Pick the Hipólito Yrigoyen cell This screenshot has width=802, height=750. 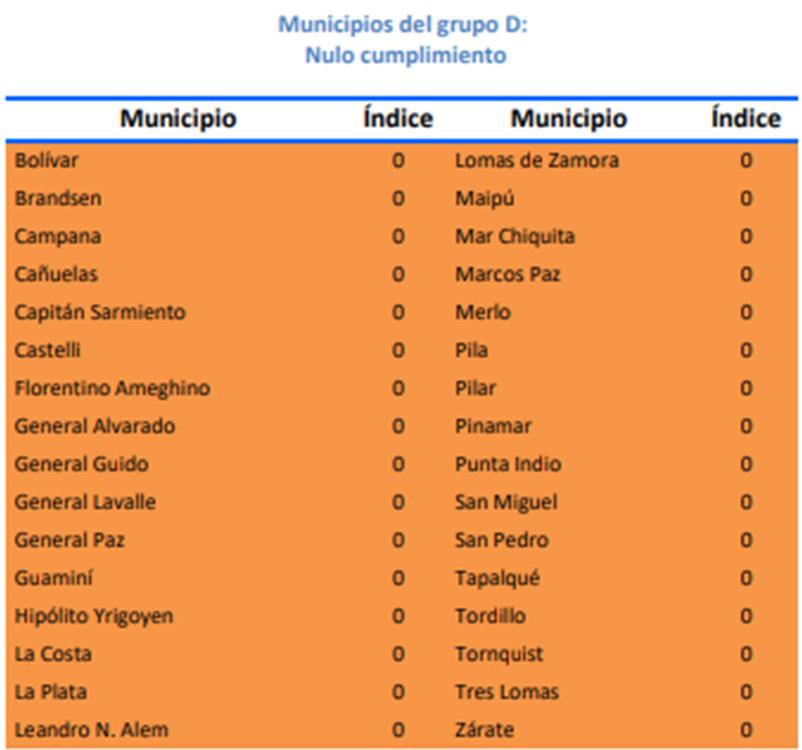[x=94, y=616]
